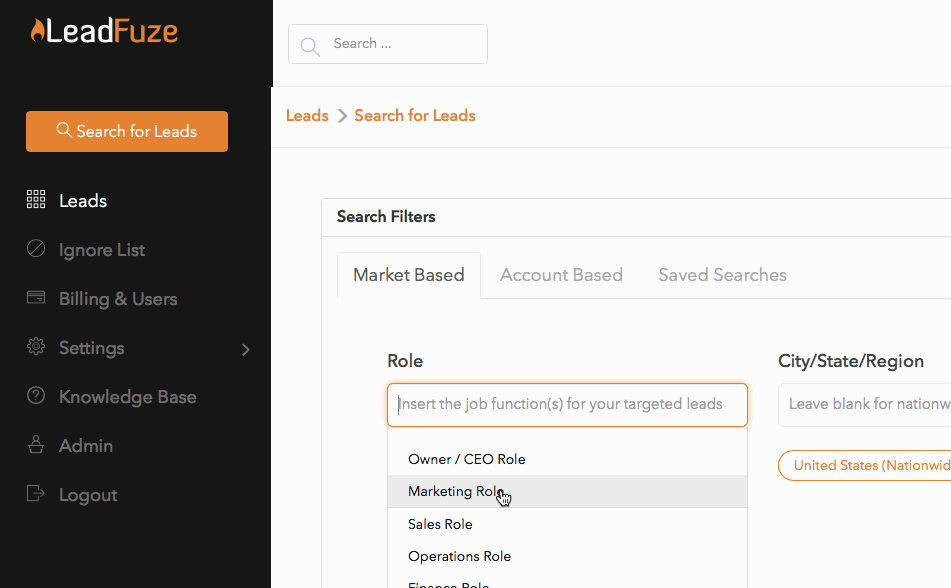Click the Admin sidebar icon

coord(36,444)
